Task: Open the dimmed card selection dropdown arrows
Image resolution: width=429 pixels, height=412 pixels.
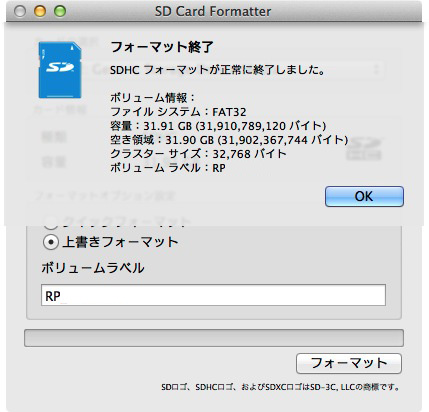Action: 376,70
